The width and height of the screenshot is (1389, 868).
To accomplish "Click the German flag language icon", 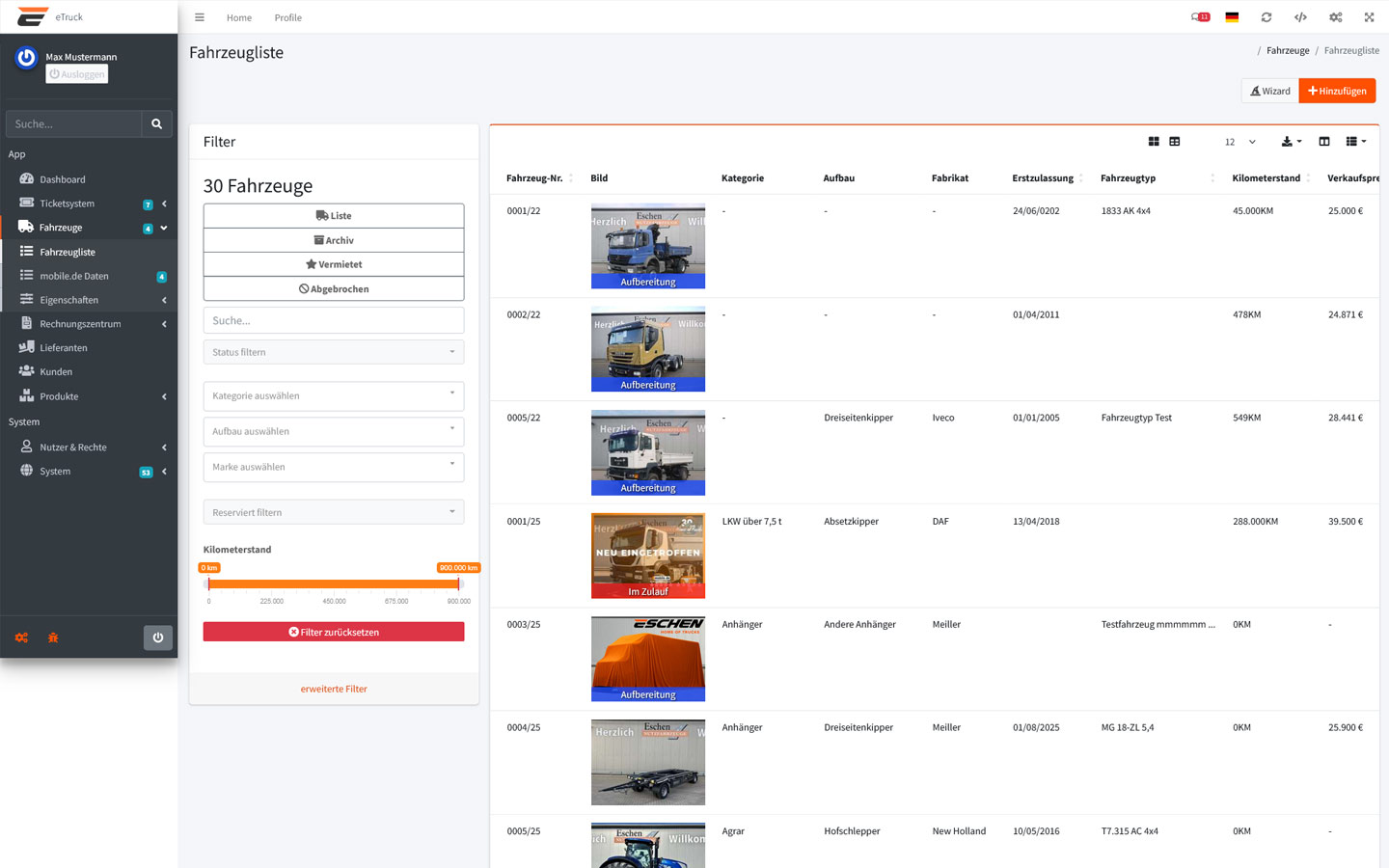I will tap(1232, 17).
